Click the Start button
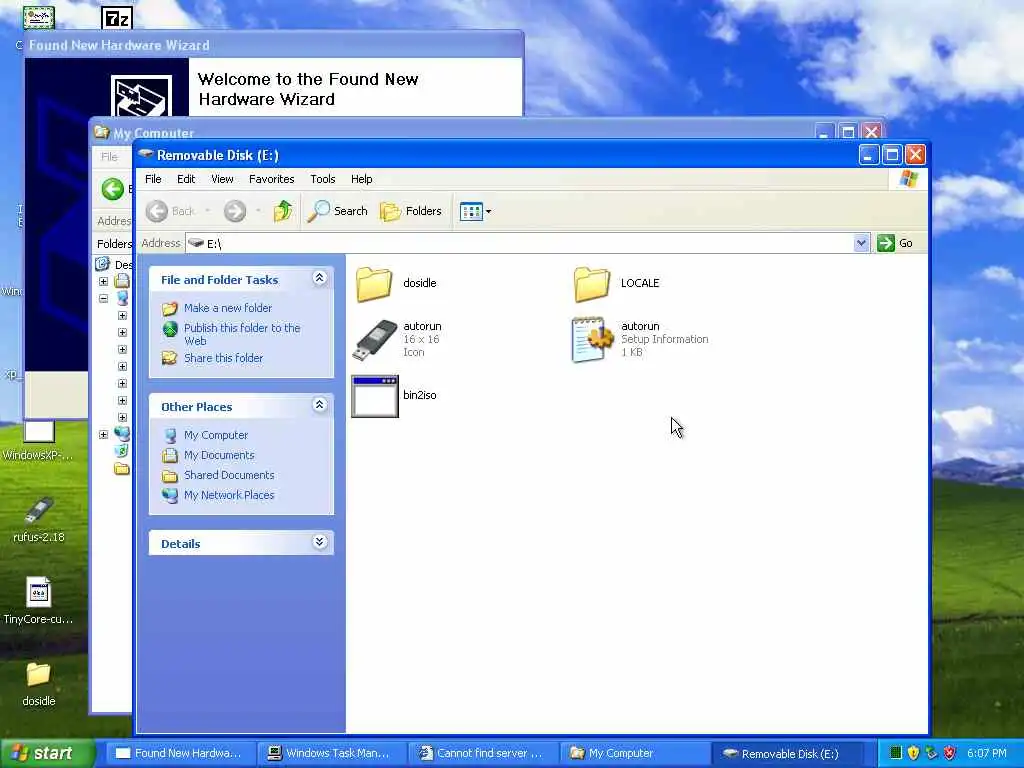The image size is (1024, 768). (x=46, y=753)
